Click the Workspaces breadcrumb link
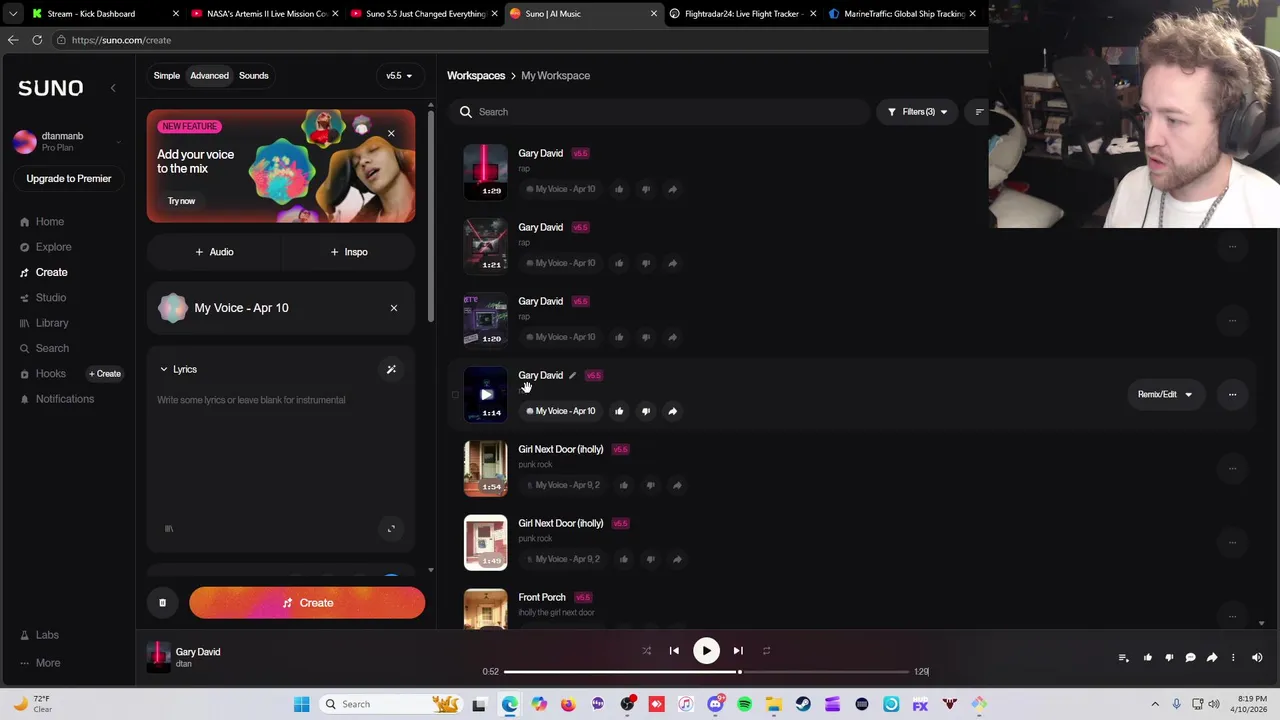Screen dimensions: 1280x720 tap(476, 76)
